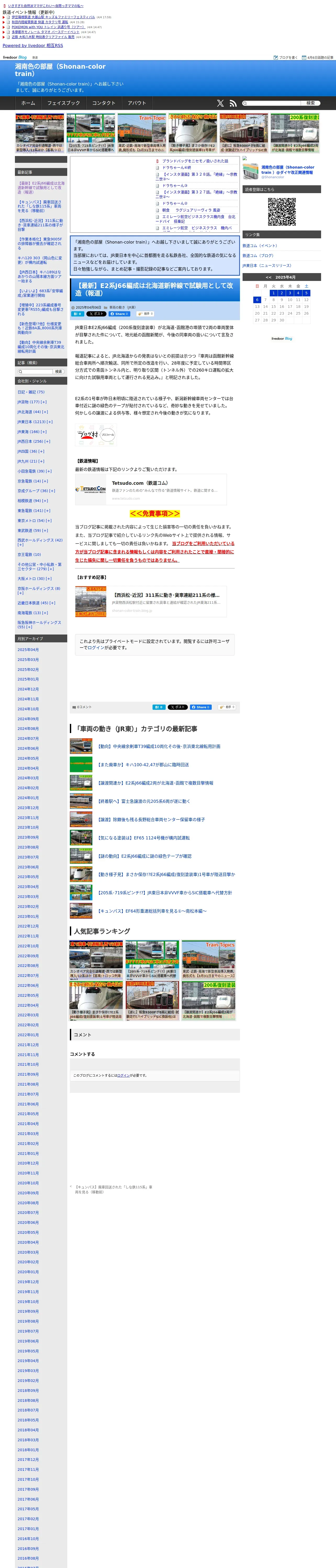Open 【謎の動向】E2系J66編成 green tape article
This screenshot has height=1568, width=336.
tap(144, 856)
